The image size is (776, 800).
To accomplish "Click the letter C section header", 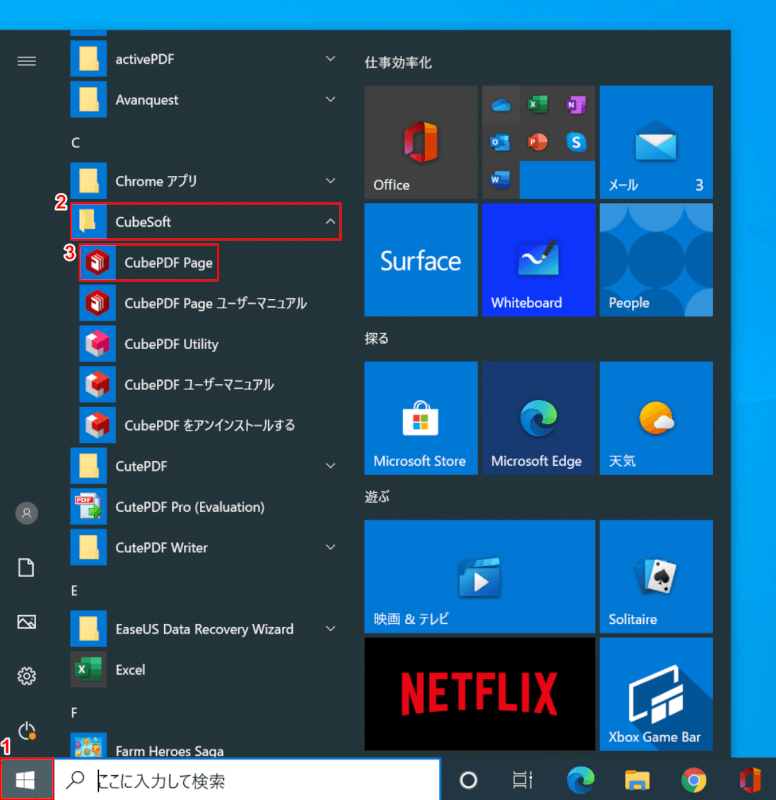I will (x=76, y=142).
